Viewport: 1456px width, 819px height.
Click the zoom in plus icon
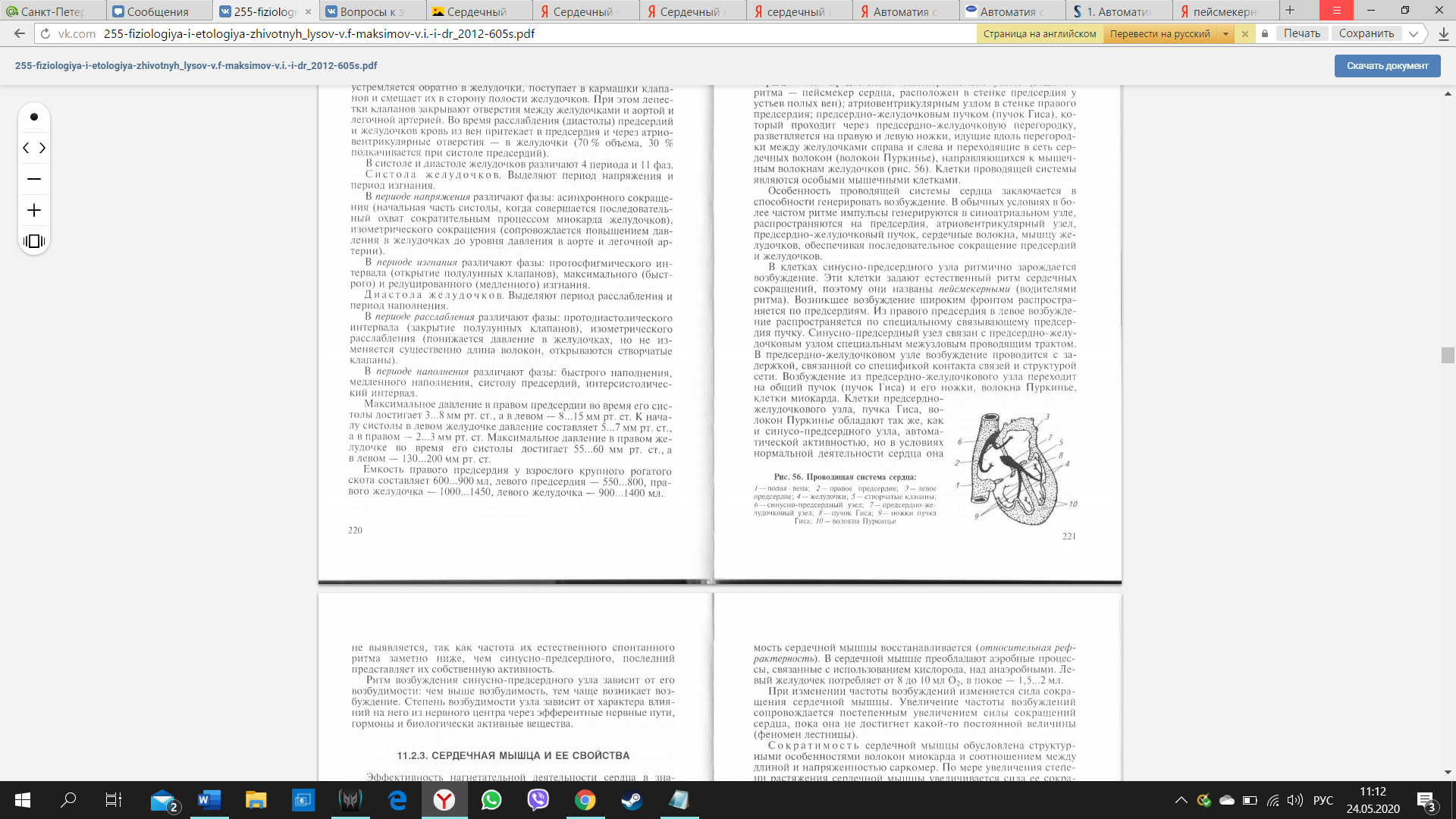pos(33,210)
